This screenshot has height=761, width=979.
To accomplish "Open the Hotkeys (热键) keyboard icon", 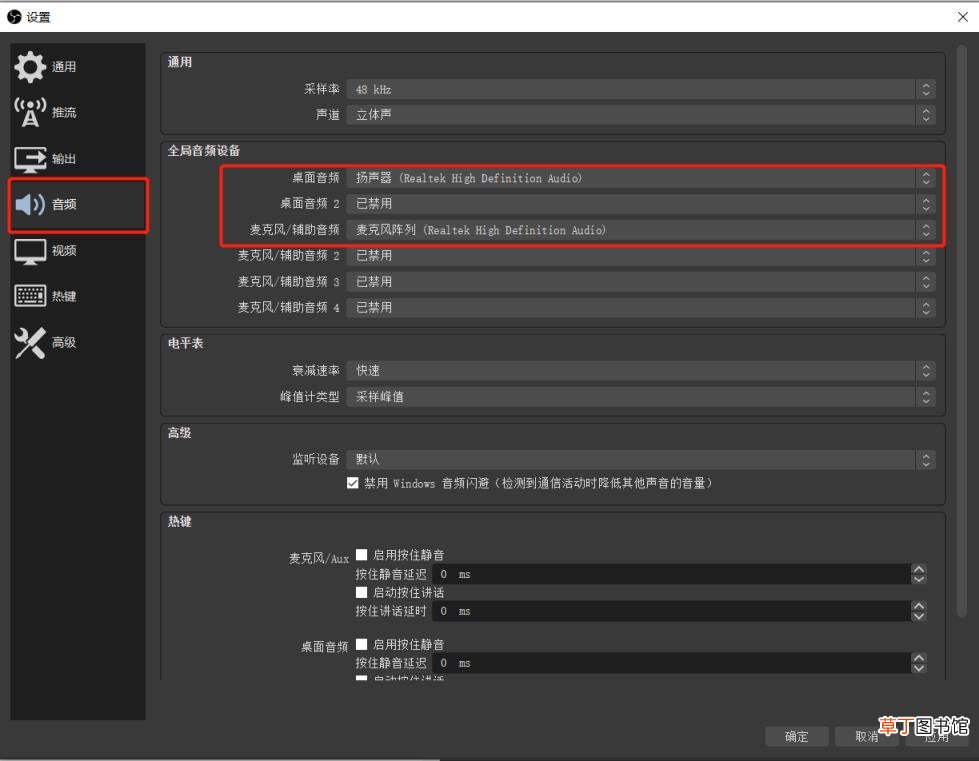I will point(30,296).
